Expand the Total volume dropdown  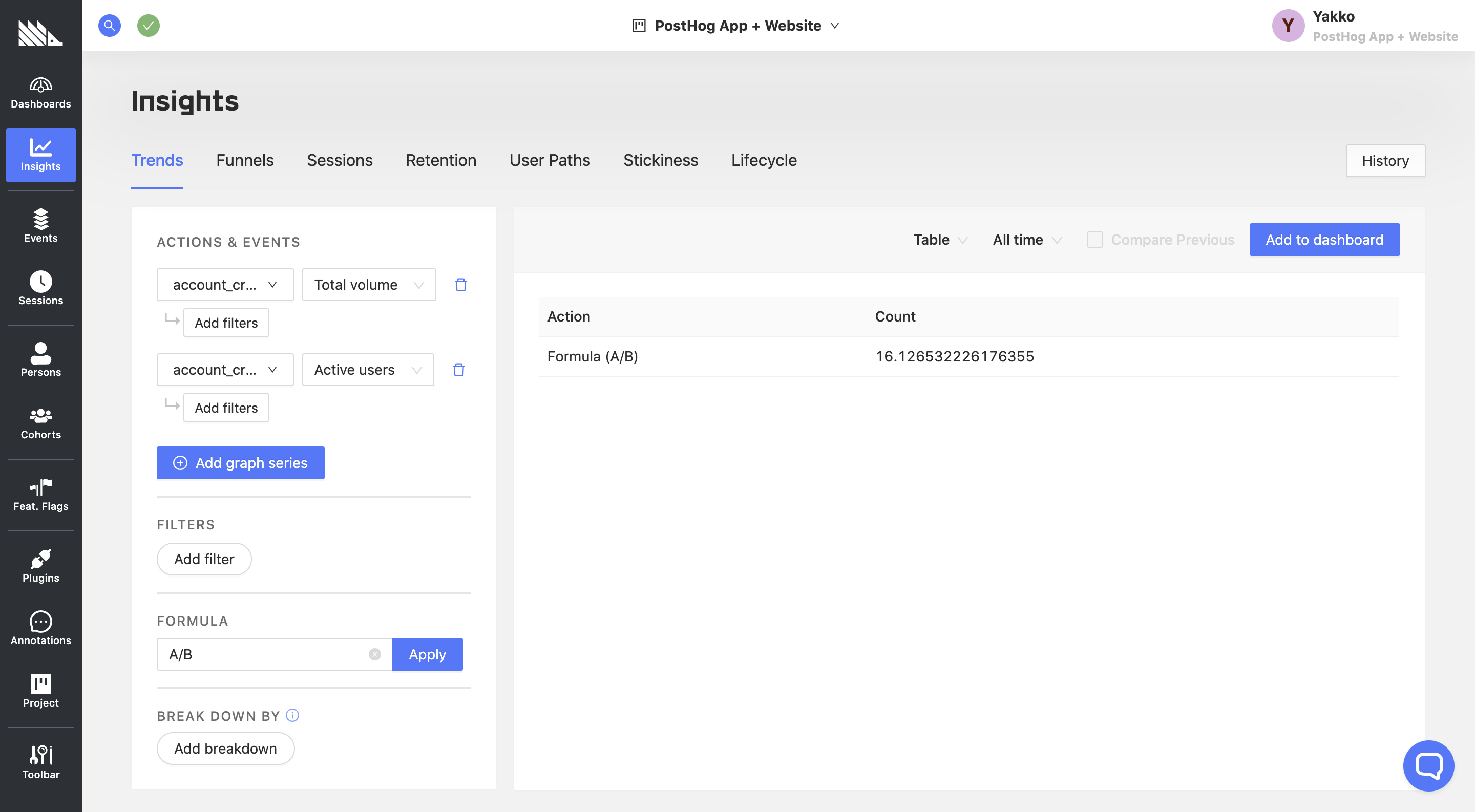[x=369, y=285]
